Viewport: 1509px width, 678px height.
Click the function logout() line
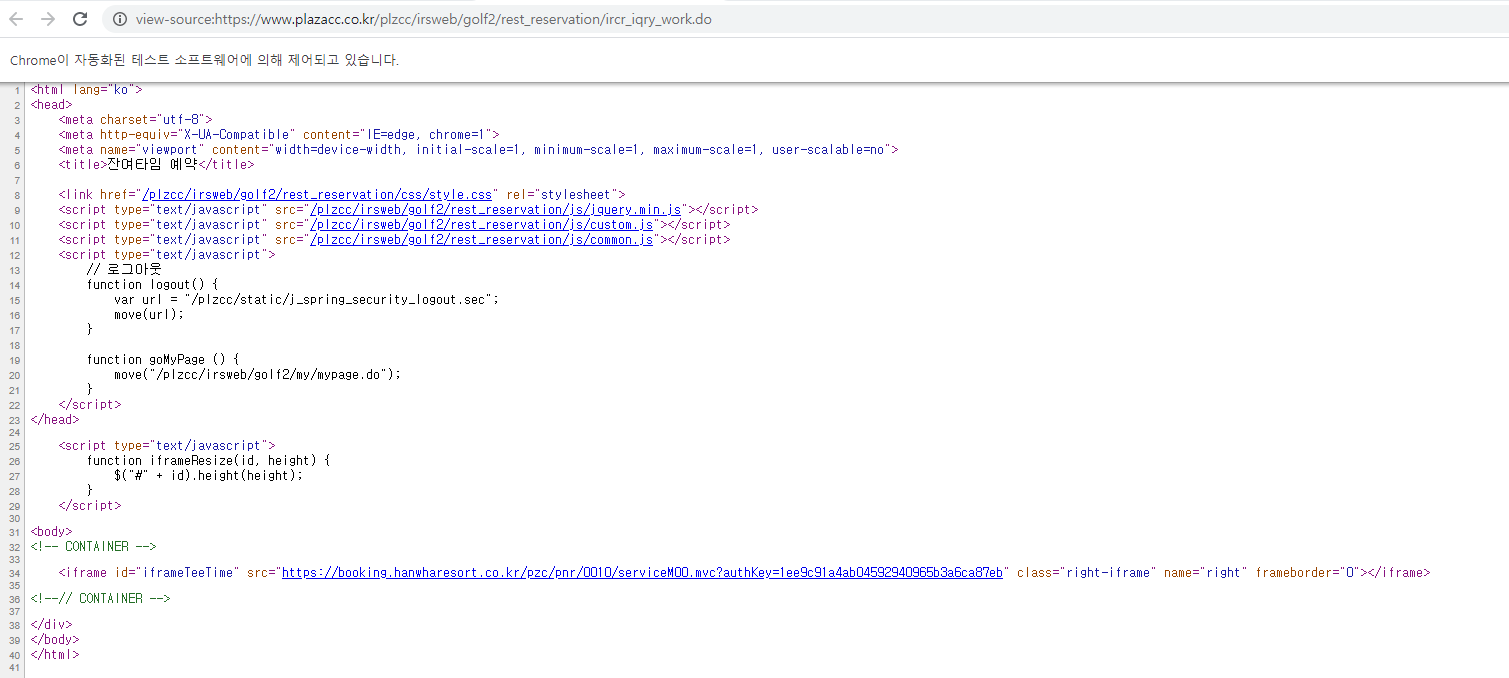(x=152, y=285)
